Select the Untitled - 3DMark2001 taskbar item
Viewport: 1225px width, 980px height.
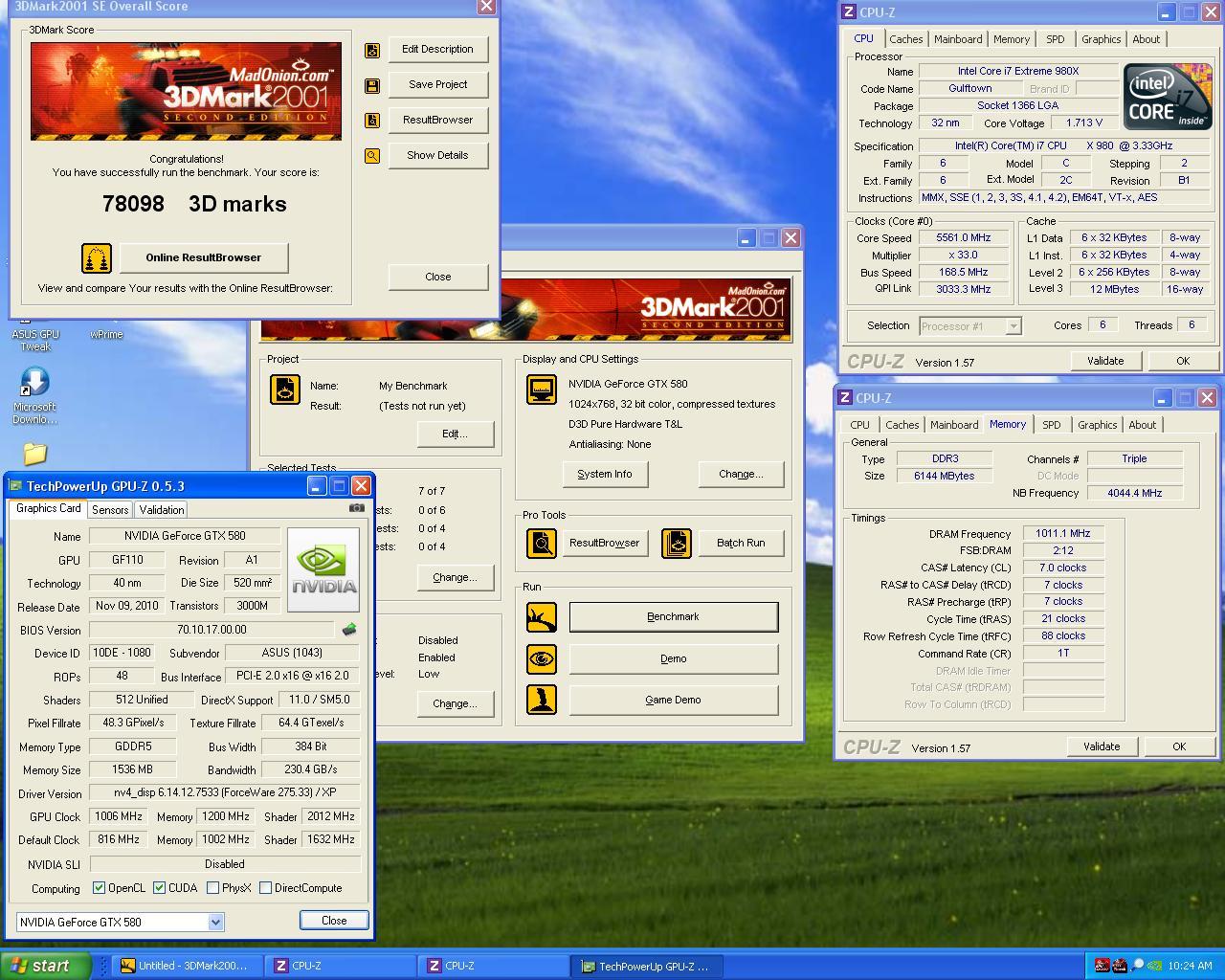point(189,966)
